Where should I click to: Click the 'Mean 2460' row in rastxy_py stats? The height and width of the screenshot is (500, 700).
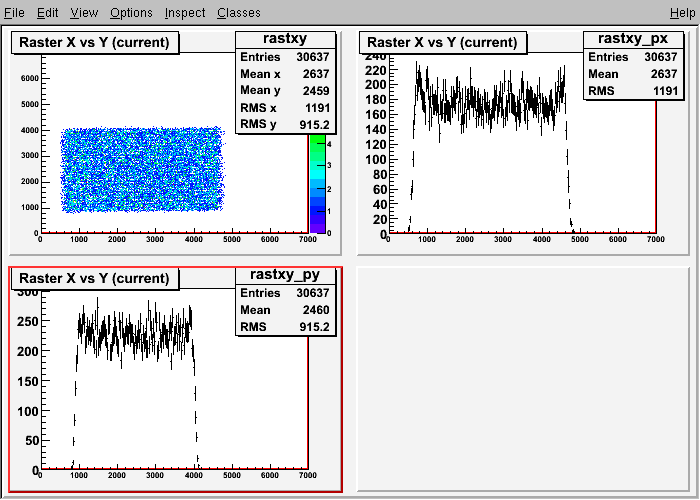285,310
